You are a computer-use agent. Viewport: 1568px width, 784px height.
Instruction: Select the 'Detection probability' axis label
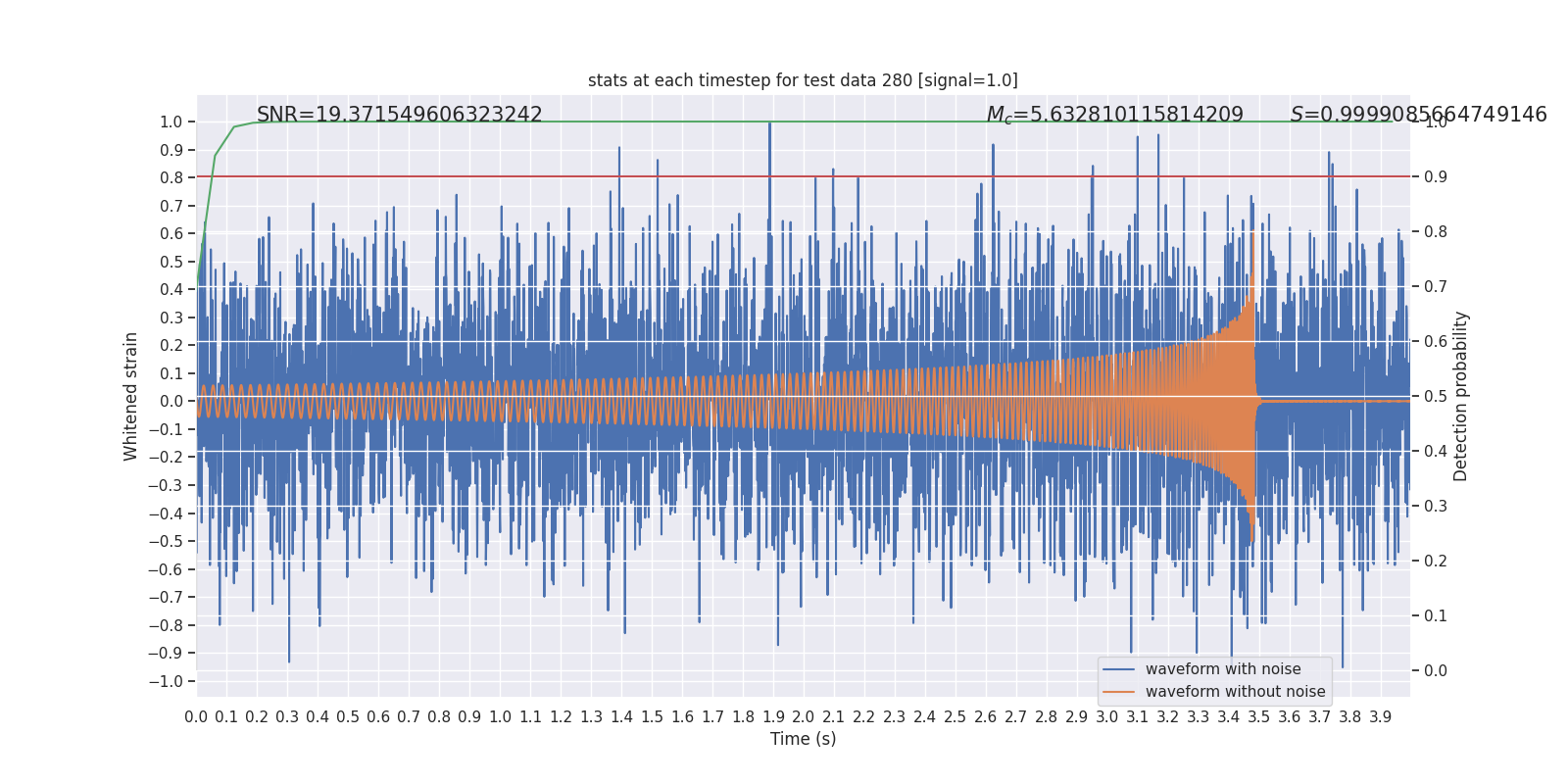1461,396
